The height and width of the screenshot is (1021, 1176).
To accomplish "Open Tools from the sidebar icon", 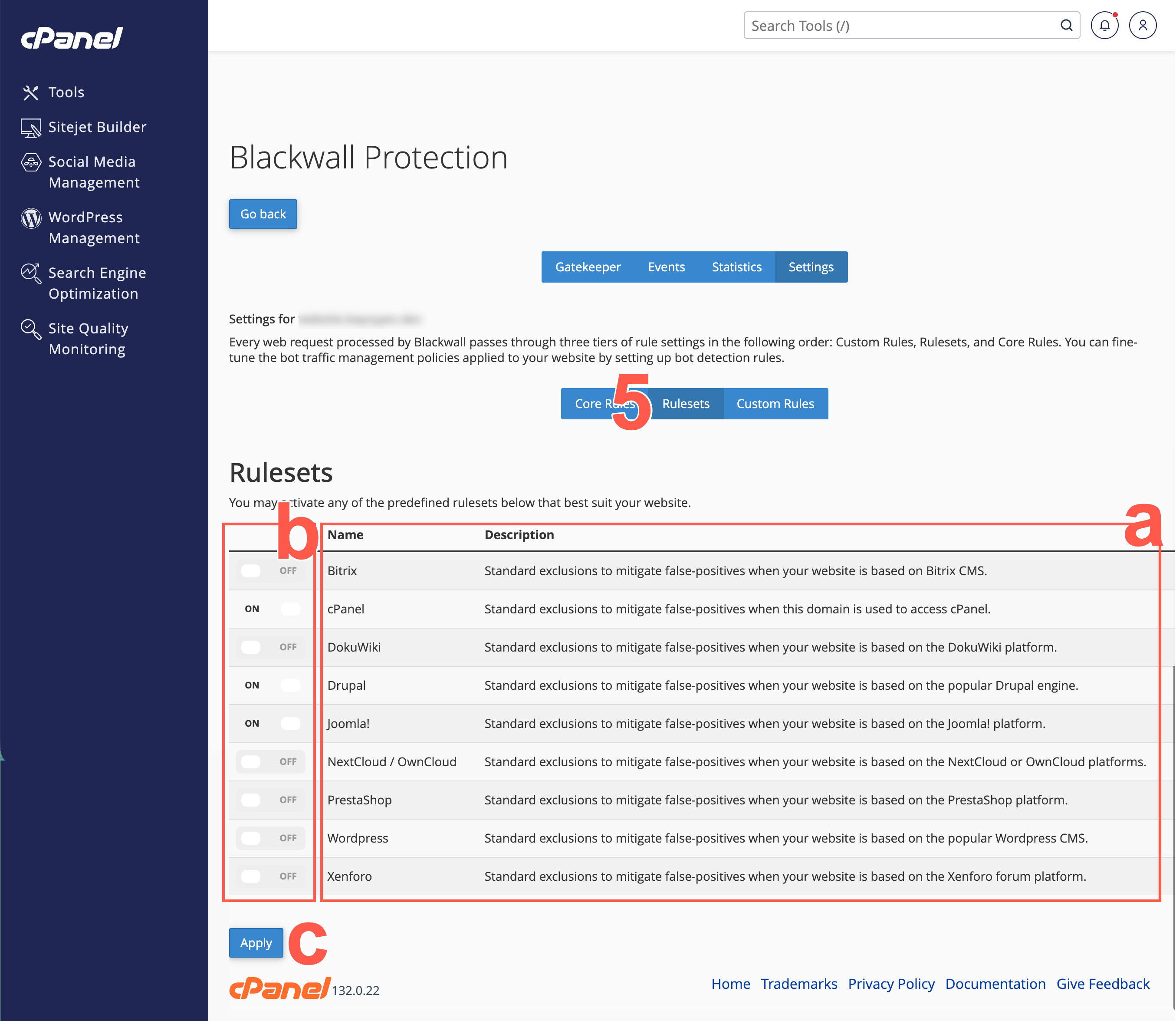I will 31,92.
